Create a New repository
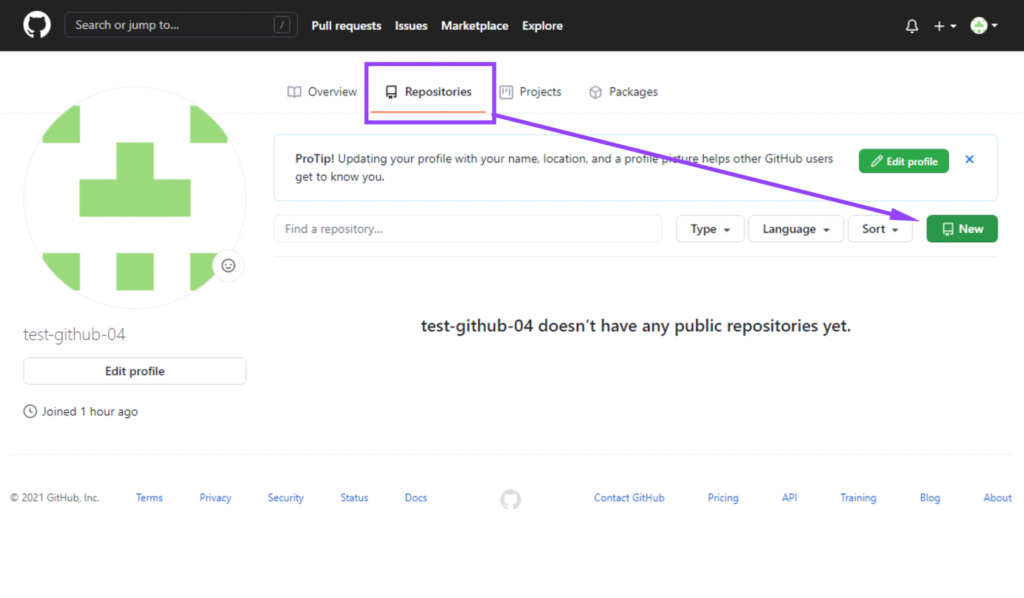Image resolution: width=1024 pixels, height=598 pixels. (962, 228)
